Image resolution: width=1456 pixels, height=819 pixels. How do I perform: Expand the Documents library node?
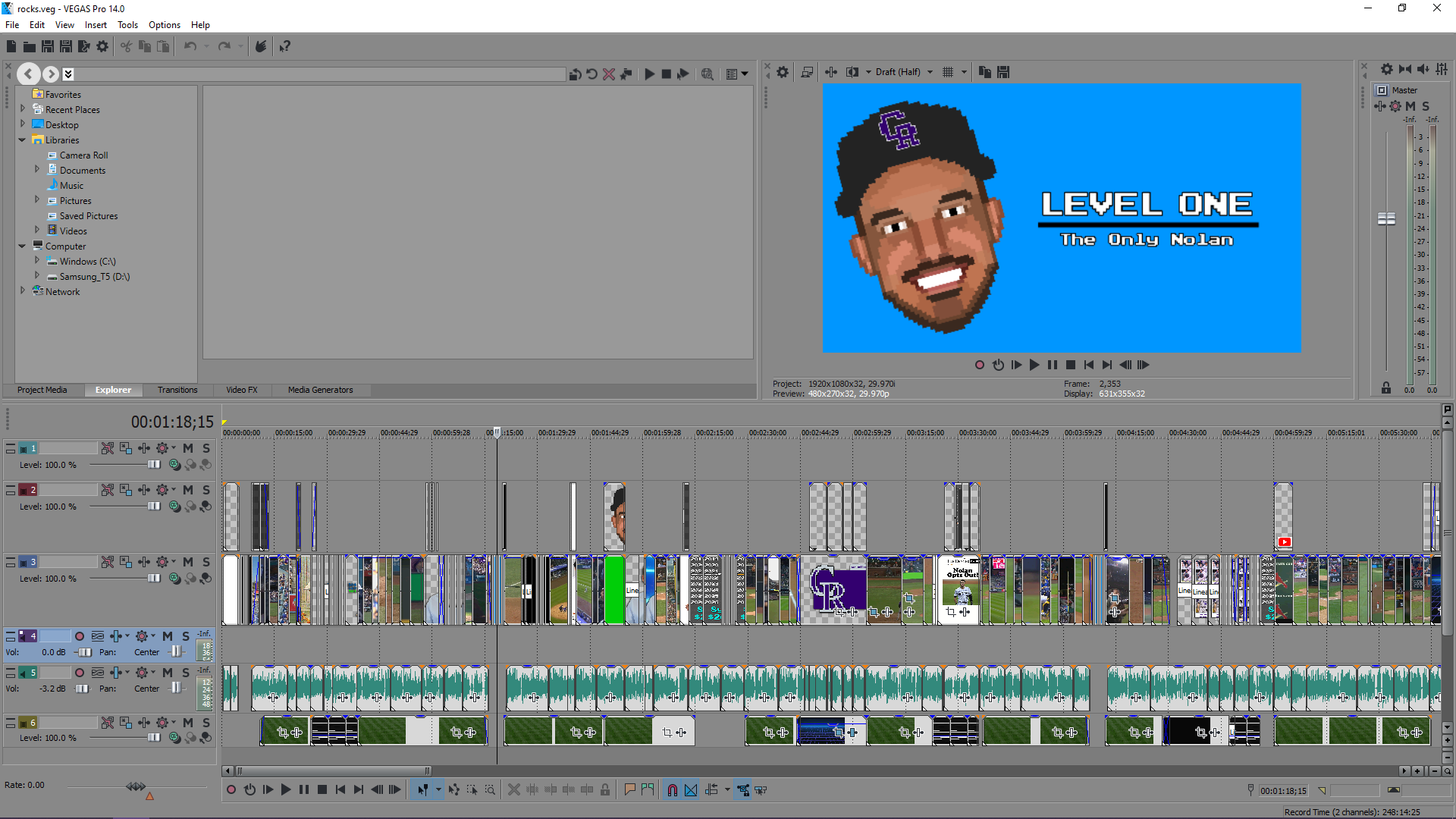(x=37, y=170)
